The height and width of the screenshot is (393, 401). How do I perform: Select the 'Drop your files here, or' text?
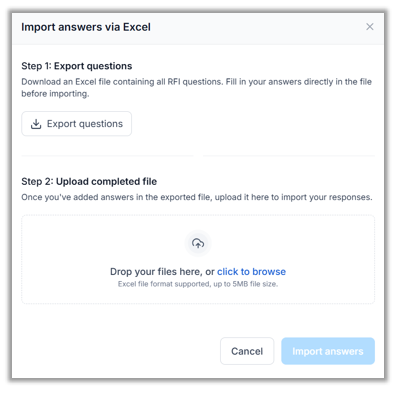coord(162,272)
